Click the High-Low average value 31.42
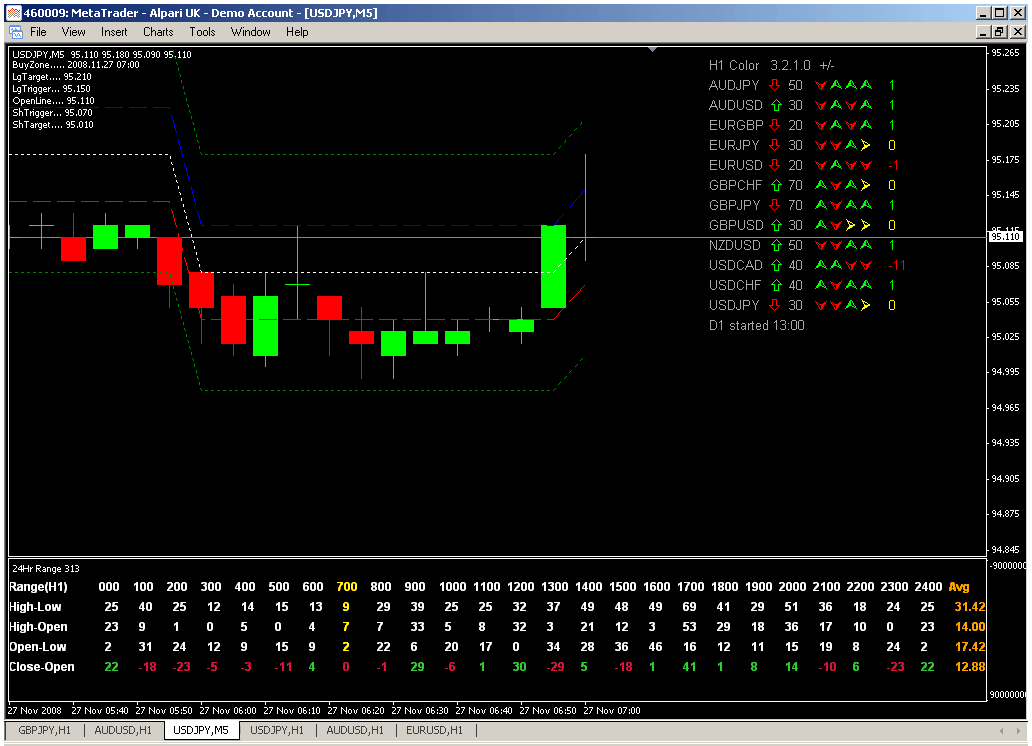Viewport: 1032px width, 746px height. point(969,606)
